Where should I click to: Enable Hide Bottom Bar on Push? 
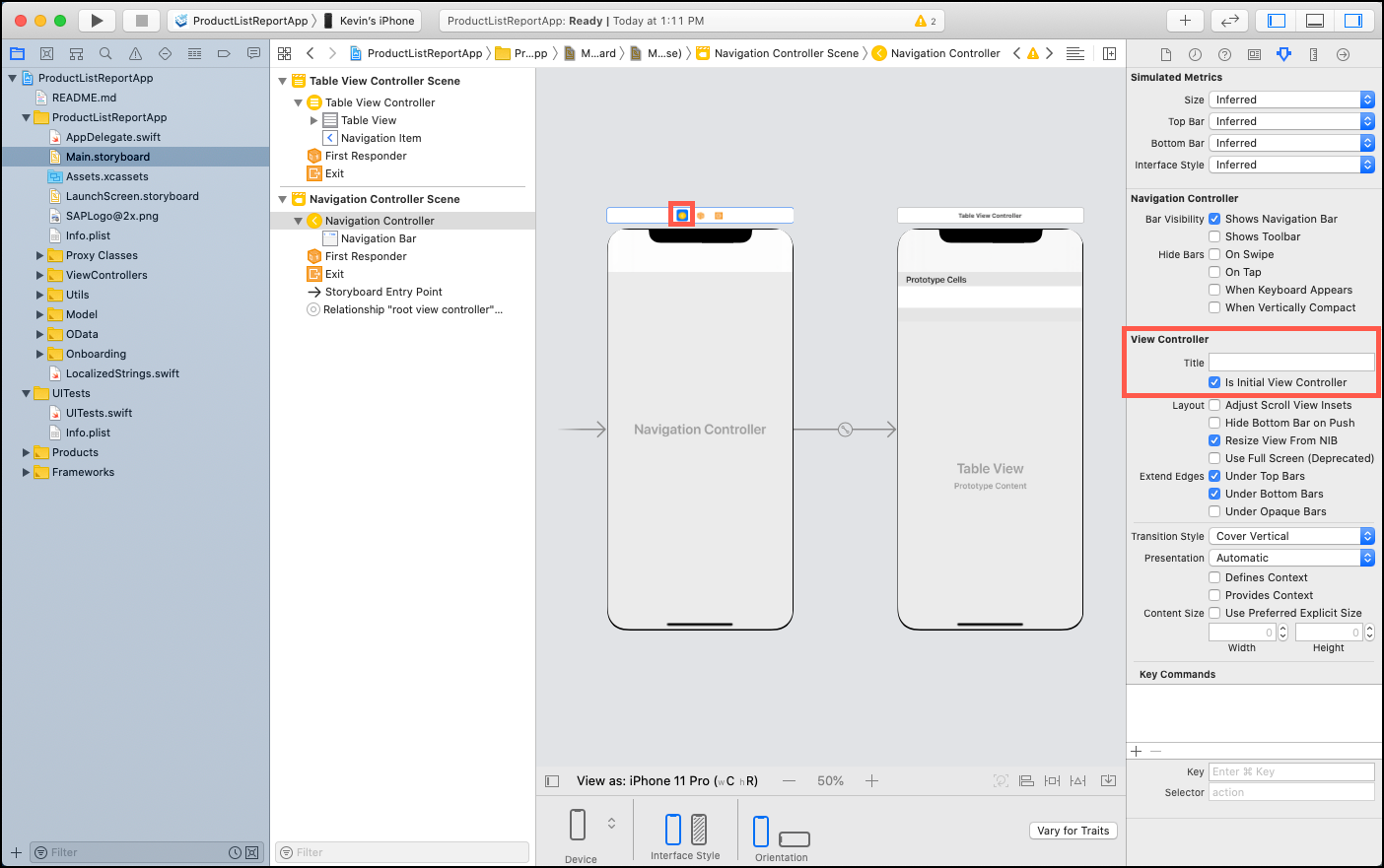click(x=1214, y=423)
